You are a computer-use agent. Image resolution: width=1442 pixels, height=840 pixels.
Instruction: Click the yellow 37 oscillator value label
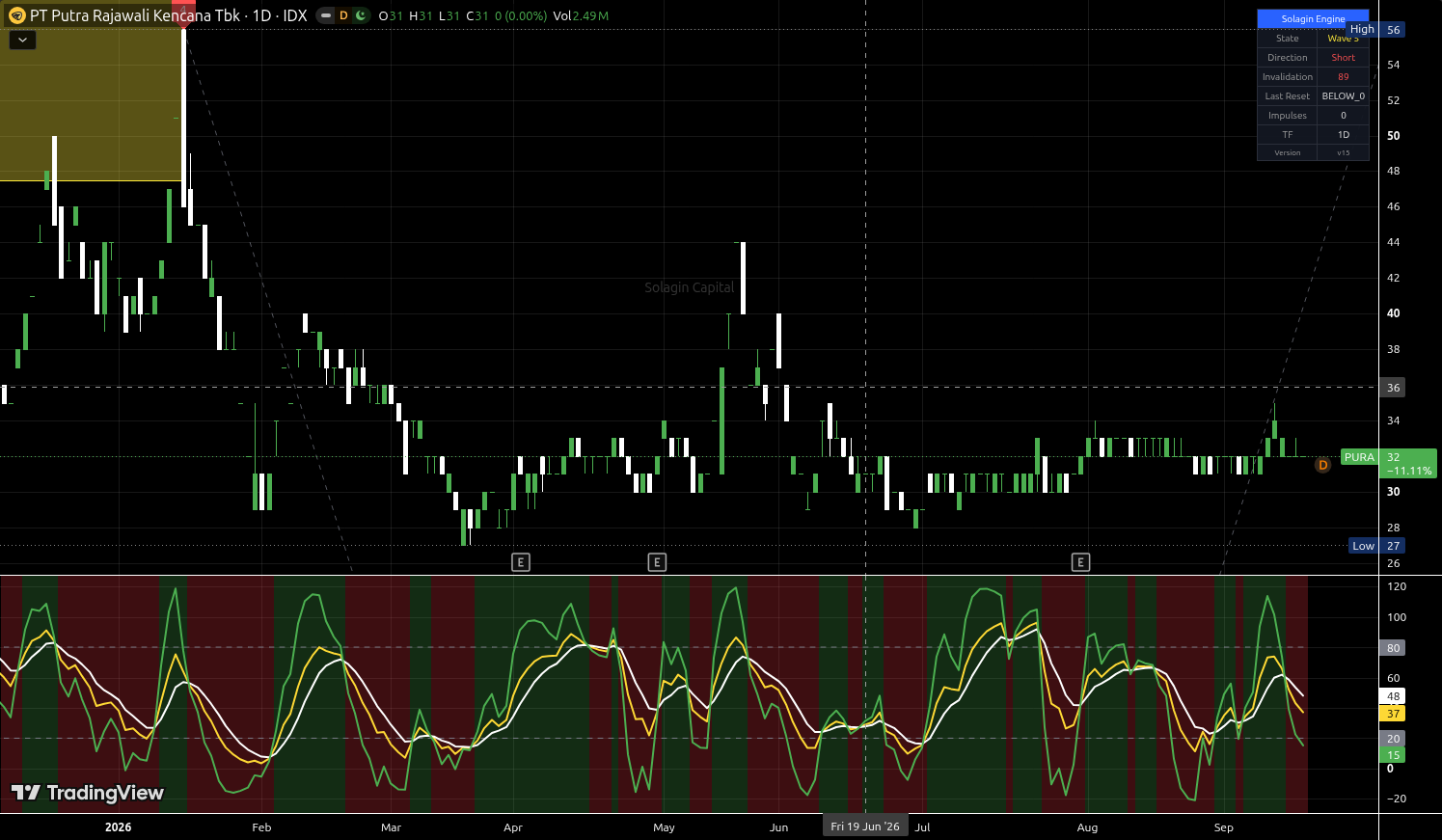pos(1393,714)
